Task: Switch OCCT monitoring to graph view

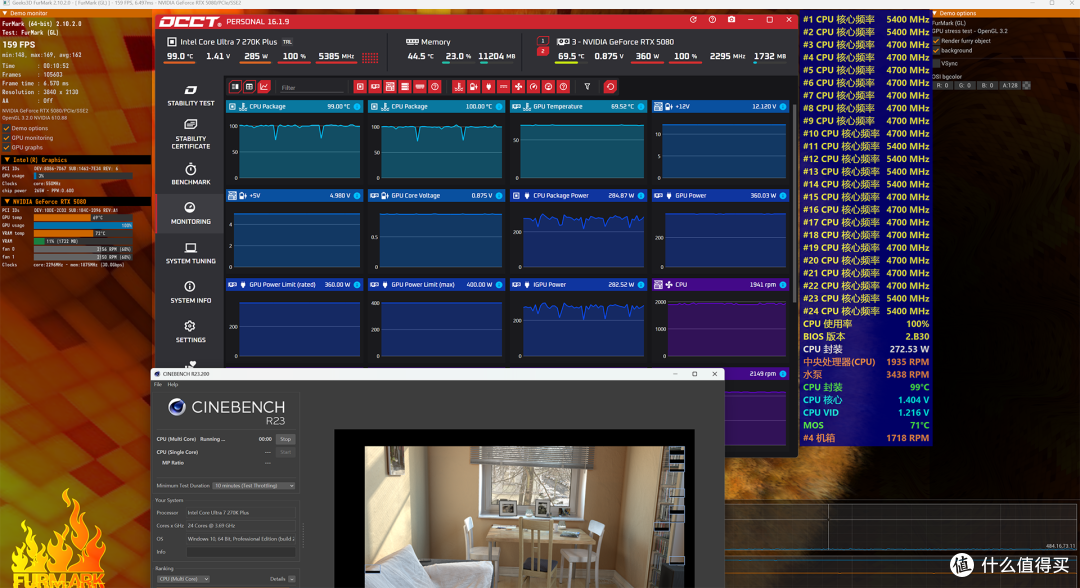Action: pyautogui.click(x=264, y=87)
